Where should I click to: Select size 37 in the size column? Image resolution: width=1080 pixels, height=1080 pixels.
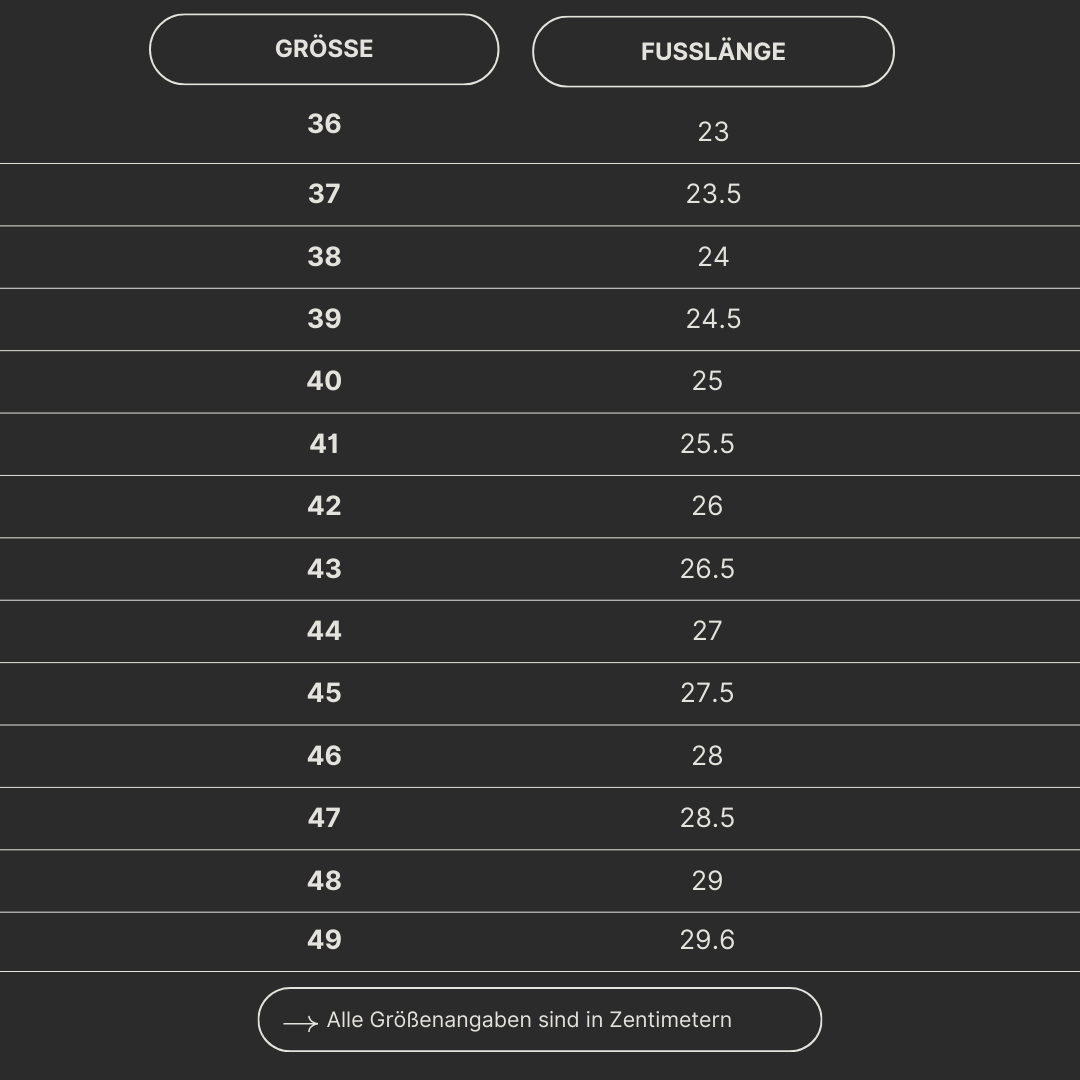[324, 194]
